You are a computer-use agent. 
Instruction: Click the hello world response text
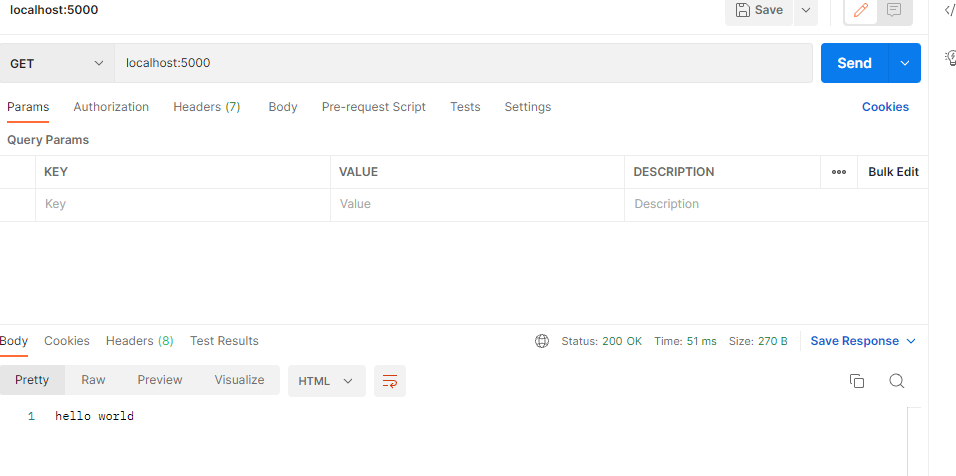(x=95, y=416)
